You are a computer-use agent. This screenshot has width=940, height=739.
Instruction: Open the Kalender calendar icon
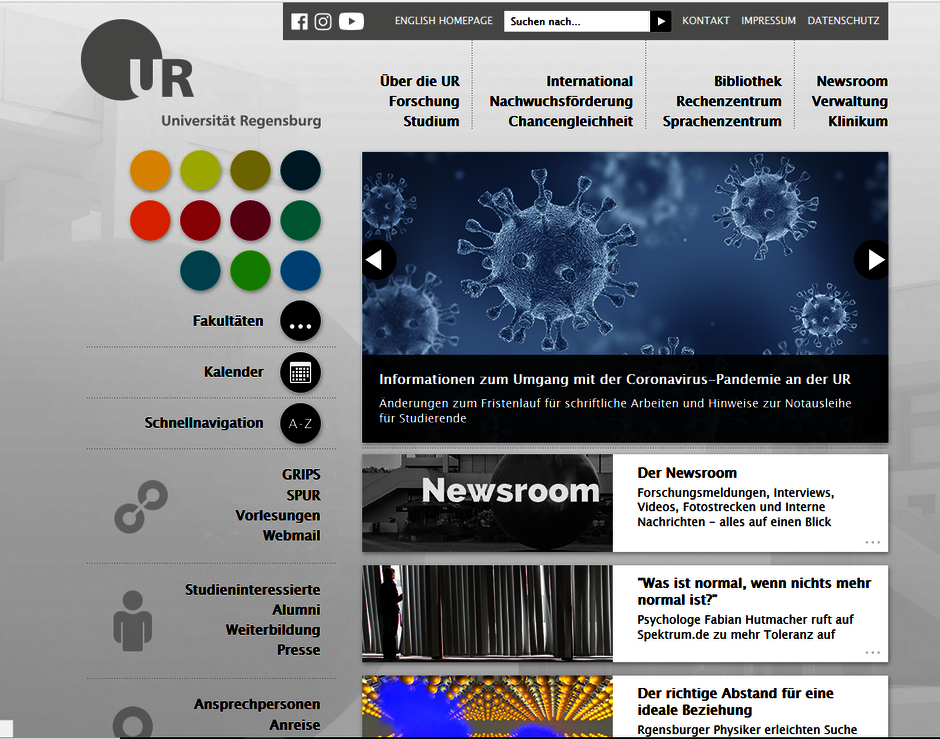coord(300,373)
